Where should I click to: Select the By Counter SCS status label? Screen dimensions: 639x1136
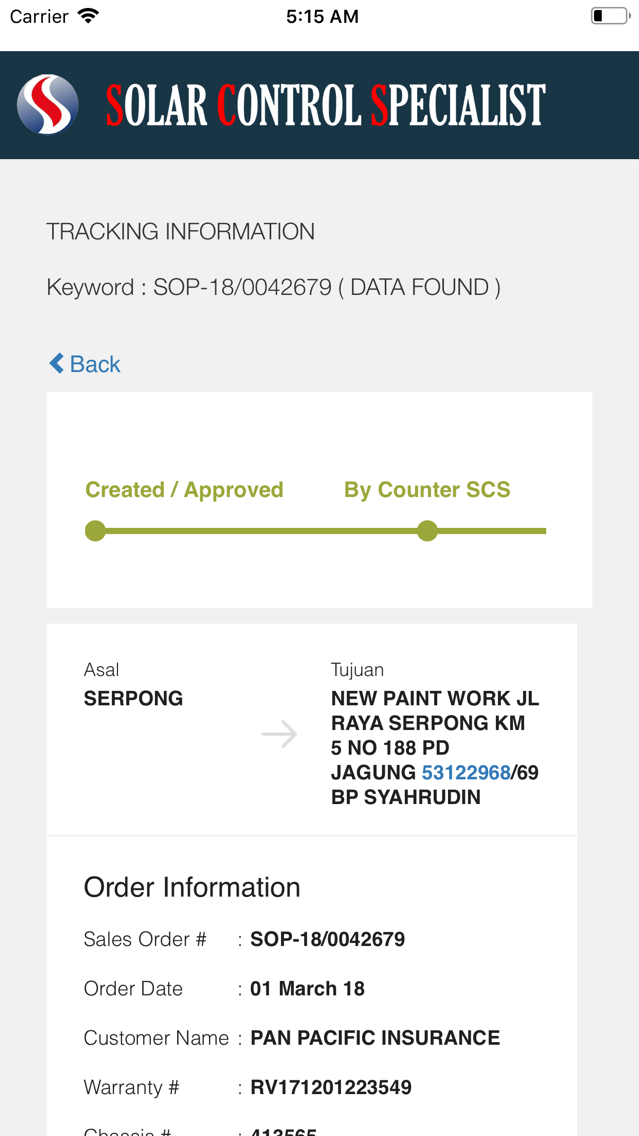[427, 489]
